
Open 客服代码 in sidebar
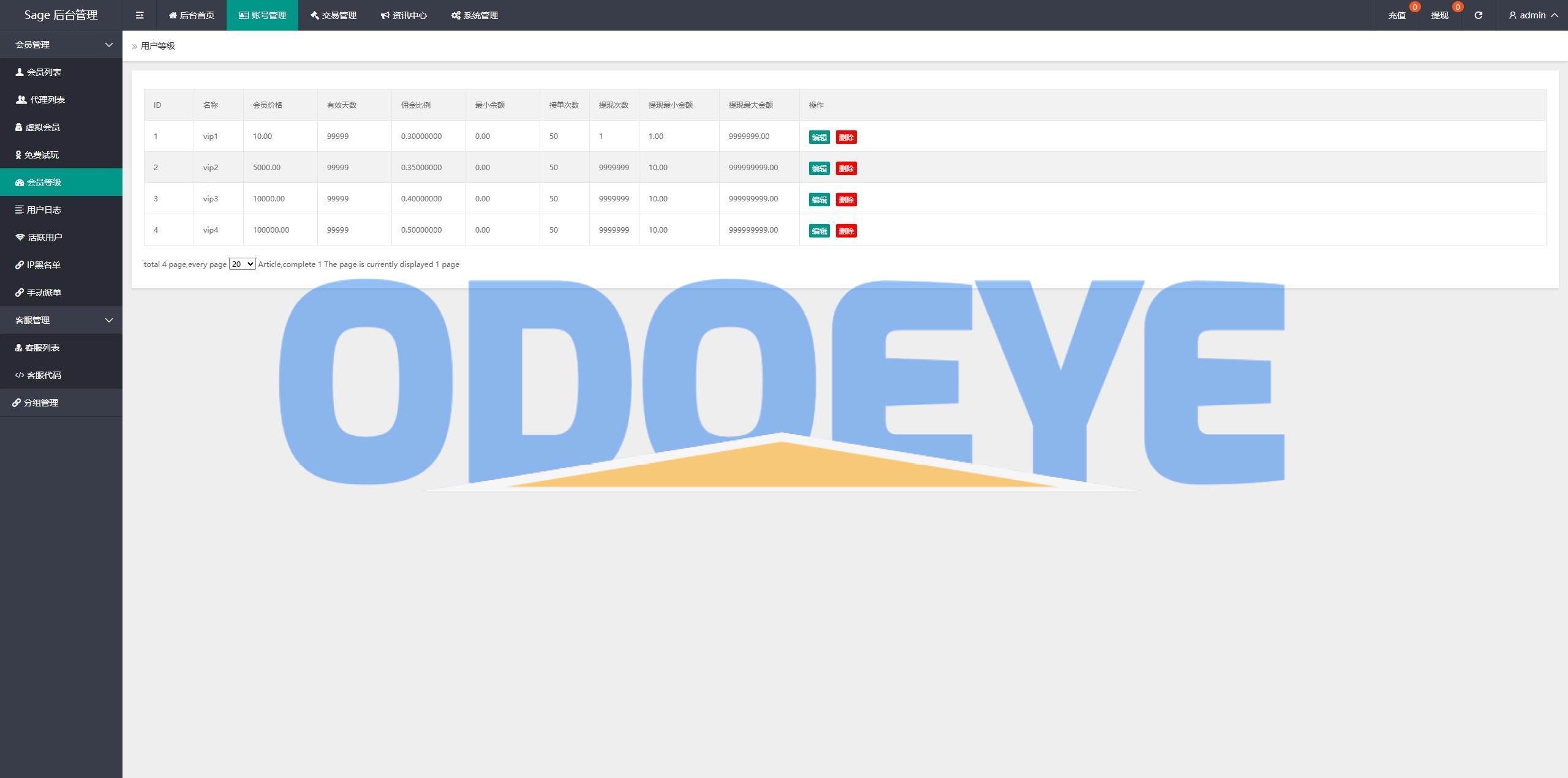click(61, 375)
